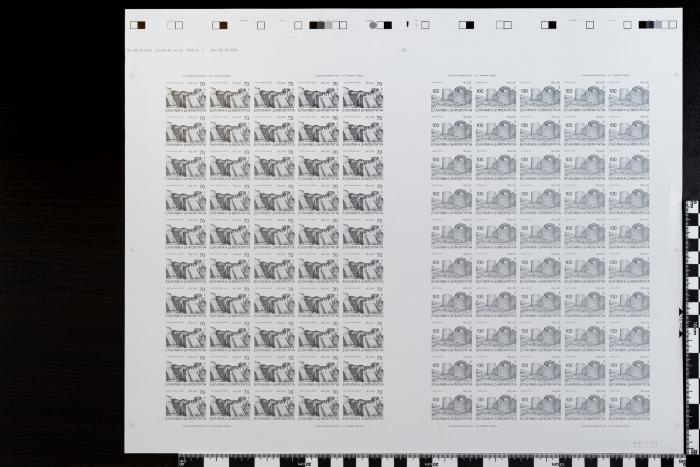Click the pane of 100-denomination stamps
The height and width of the screenshot is (467, 700).
540,250
